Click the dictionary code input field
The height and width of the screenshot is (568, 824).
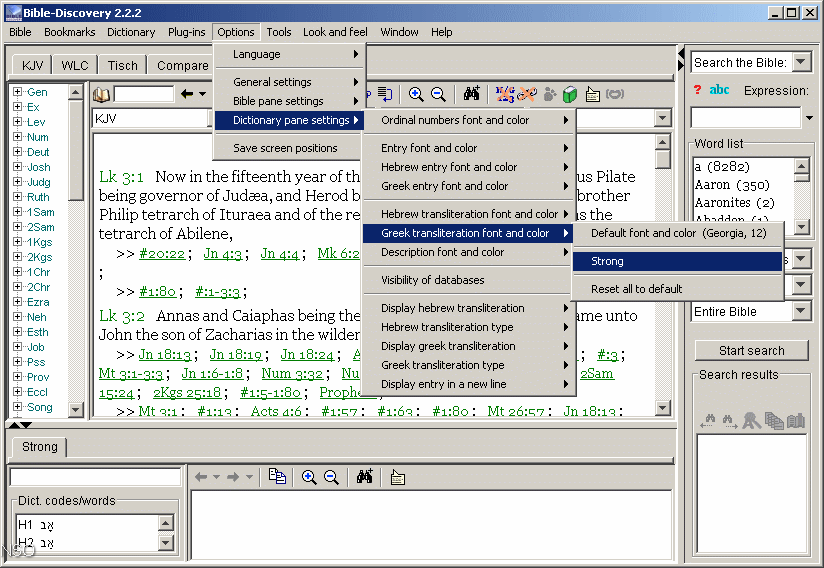(95, 477)
